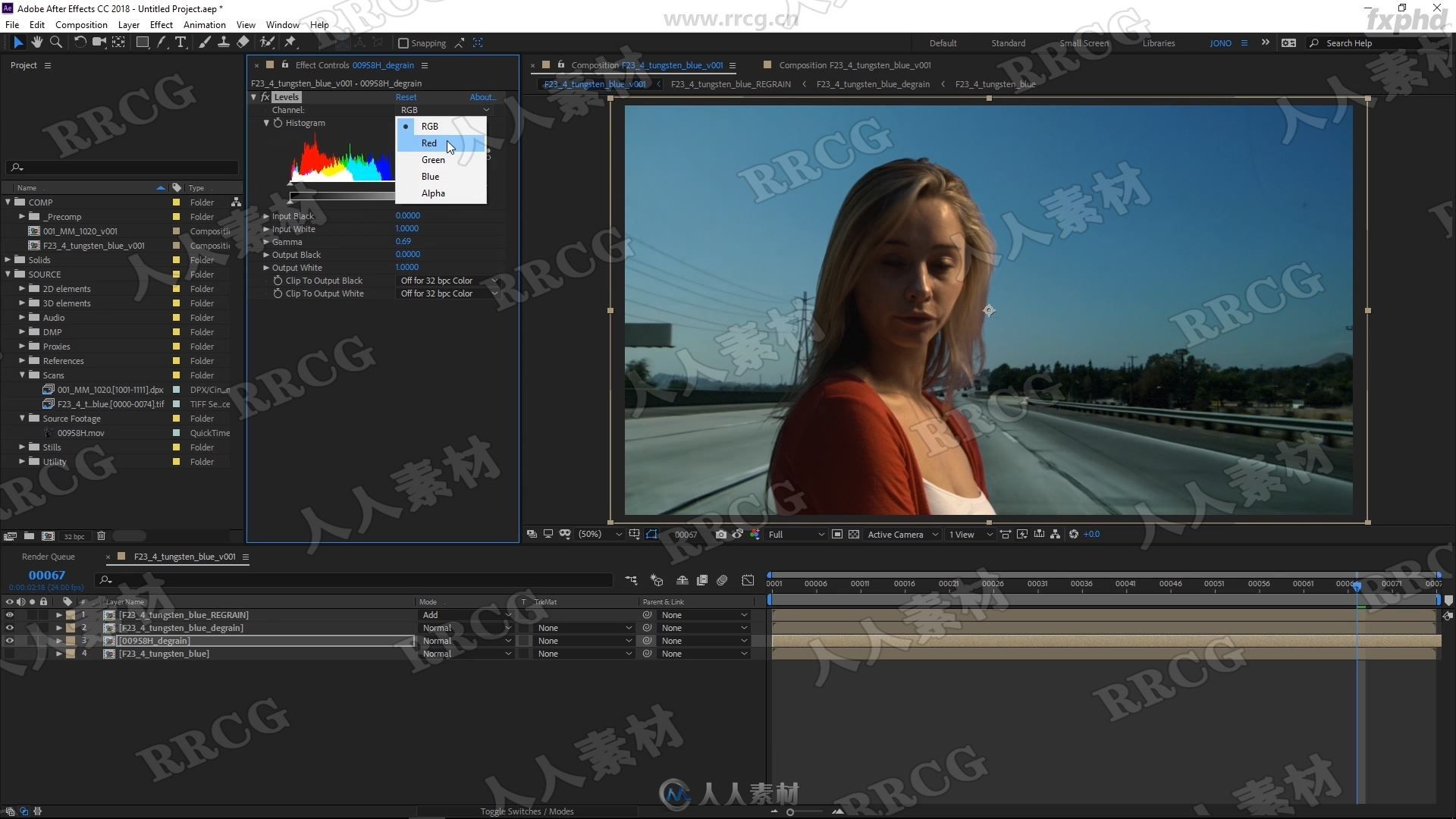Image resolution: width=1456 pixels, height=819 pixels.
Task: Click About button in Levels effect
Action: click(481, 96)
